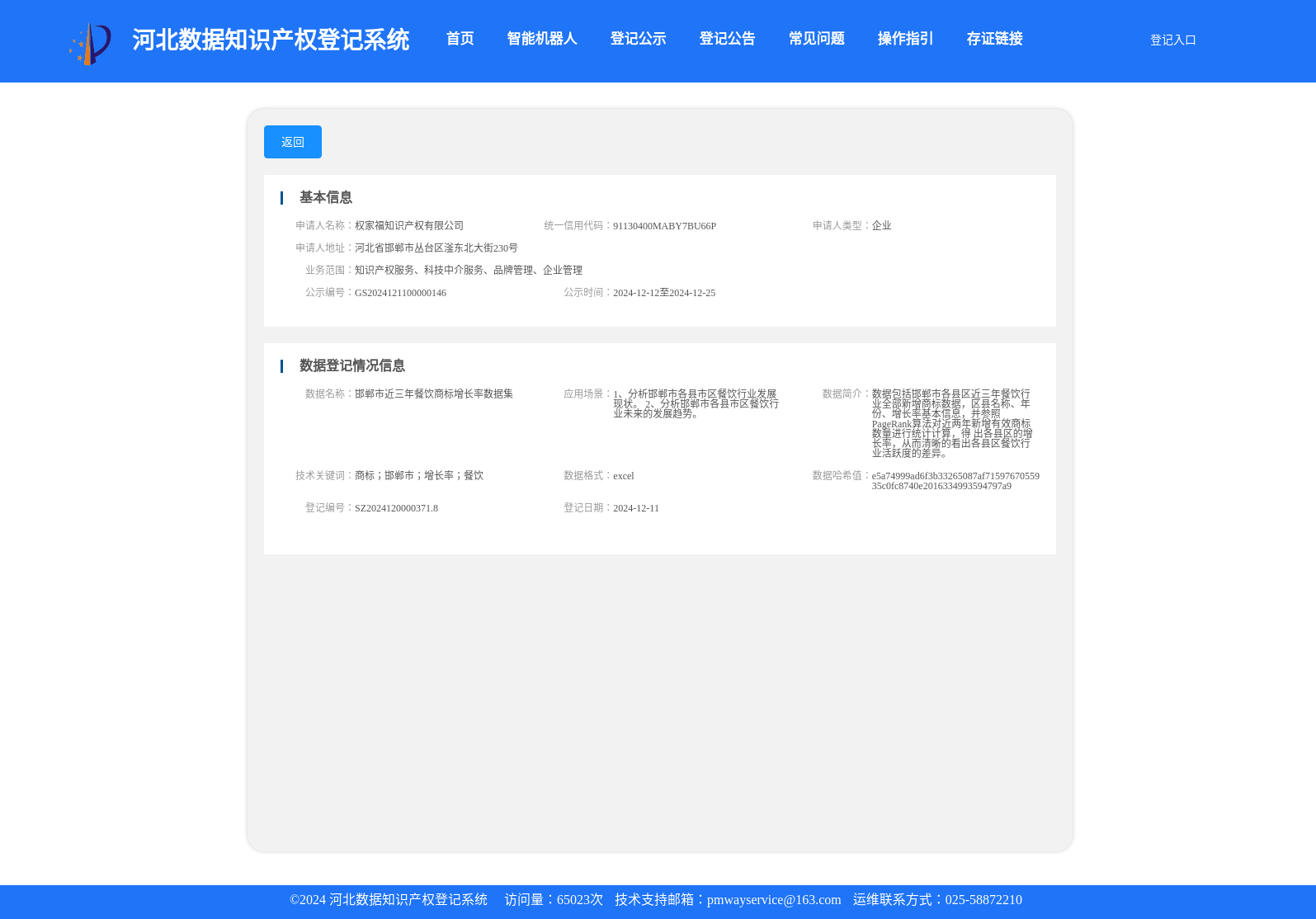
Task: Open the 存证链接 menu item
Action: click(994, 39)
